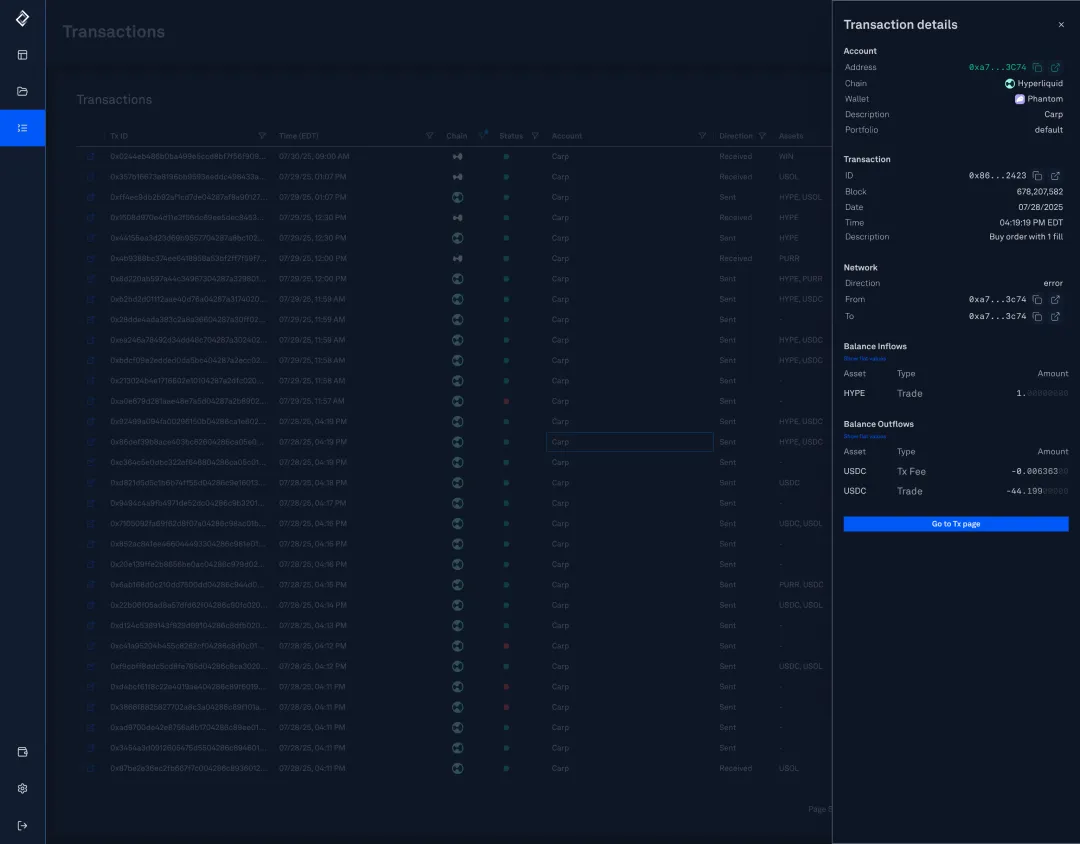
Task: Open the Tx ID column filter
Action: coord(262,136)
